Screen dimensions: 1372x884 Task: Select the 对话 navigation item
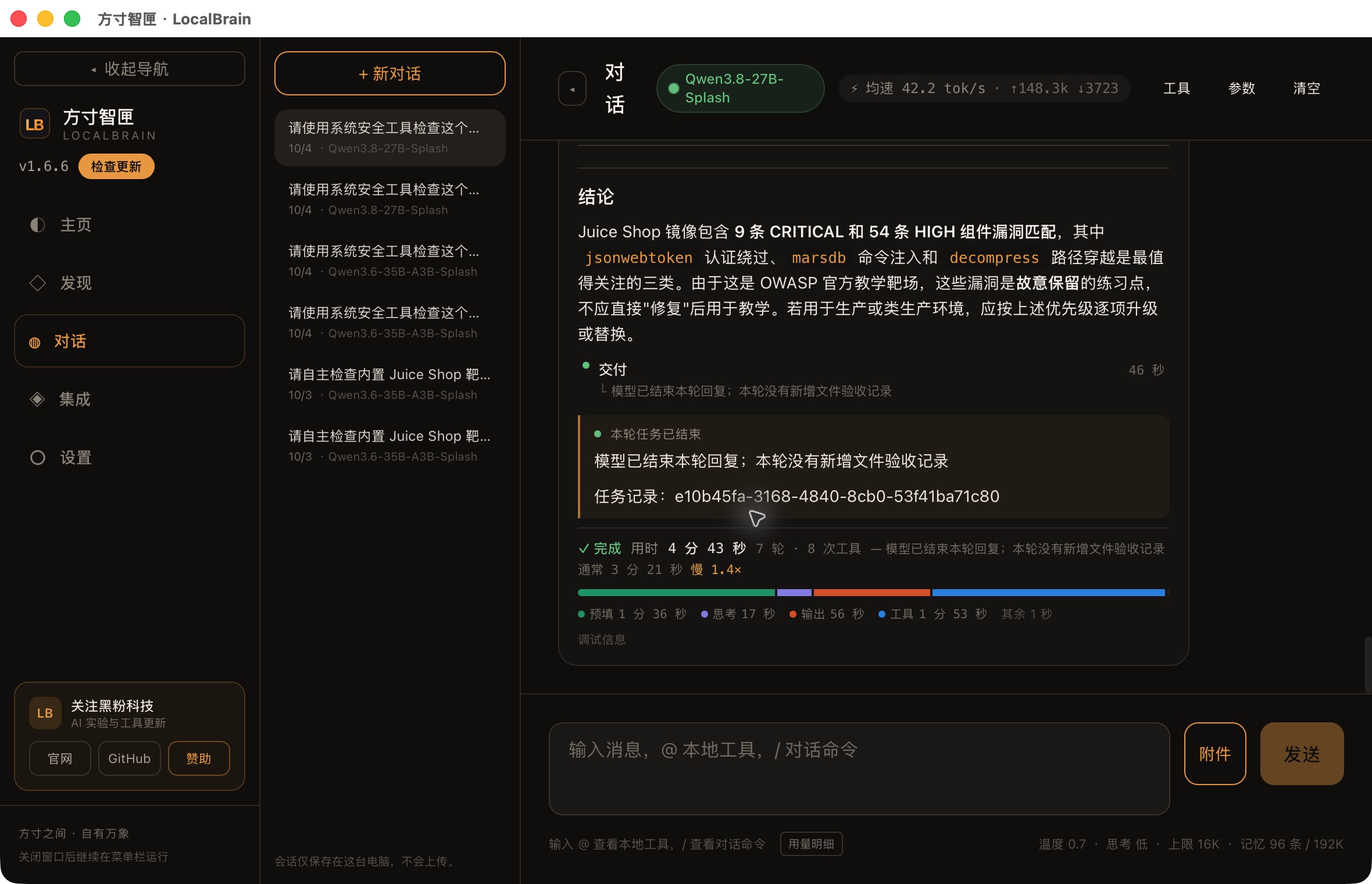click(x=130, y=341)
